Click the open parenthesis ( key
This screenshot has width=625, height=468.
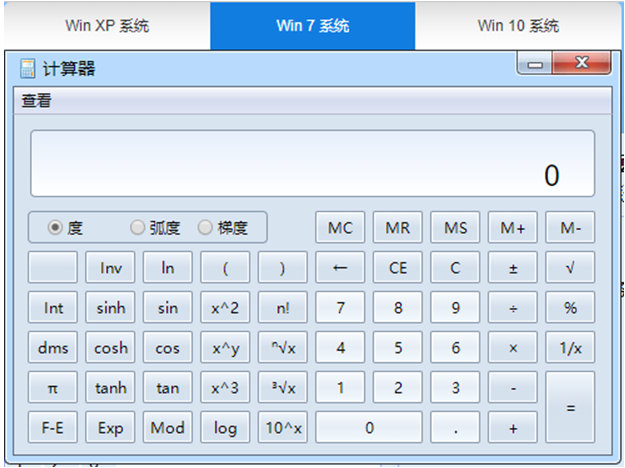point(225,267)
